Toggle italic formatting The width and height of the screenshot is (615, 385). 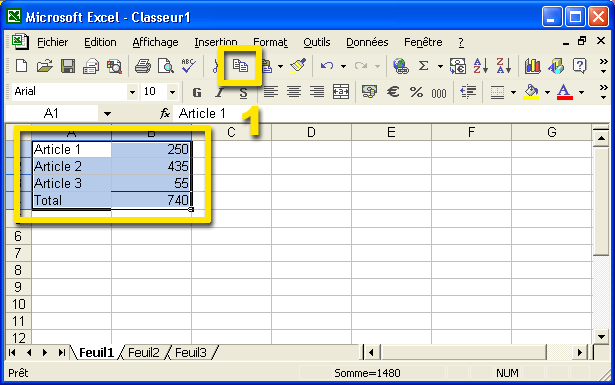click(220, 92)
